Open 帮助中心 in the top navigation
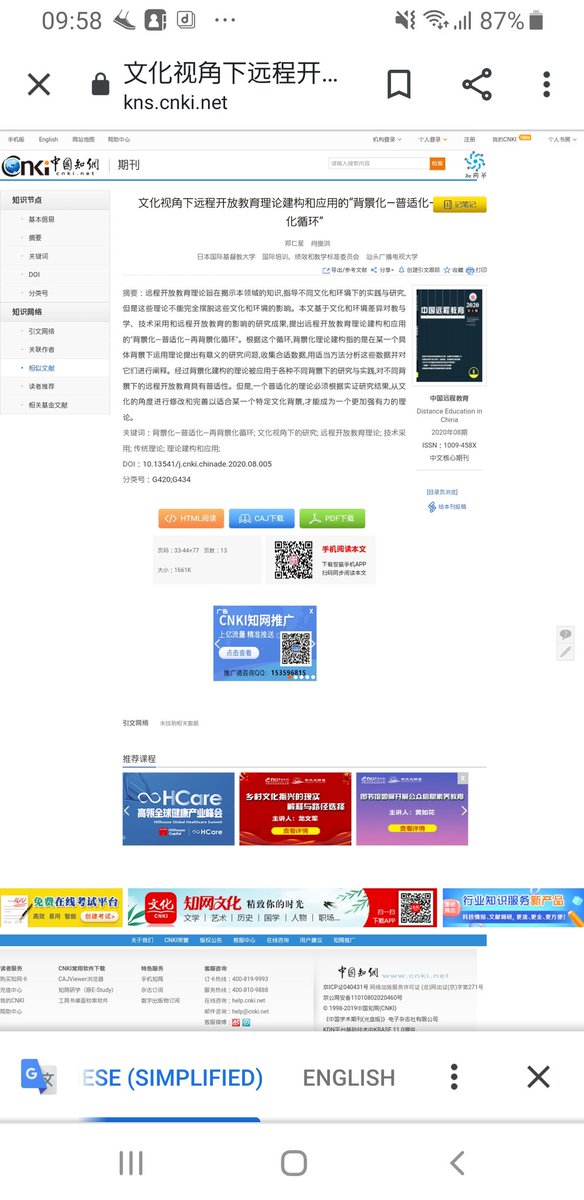This screenshot has width=584, height=1200. coord(119,140)
